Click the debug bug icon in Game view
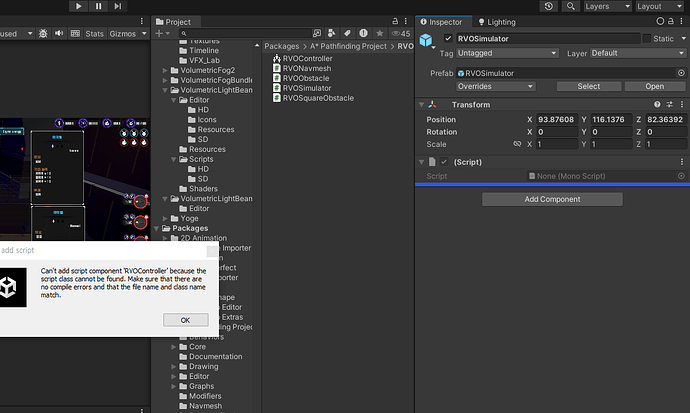 point(42,33)
